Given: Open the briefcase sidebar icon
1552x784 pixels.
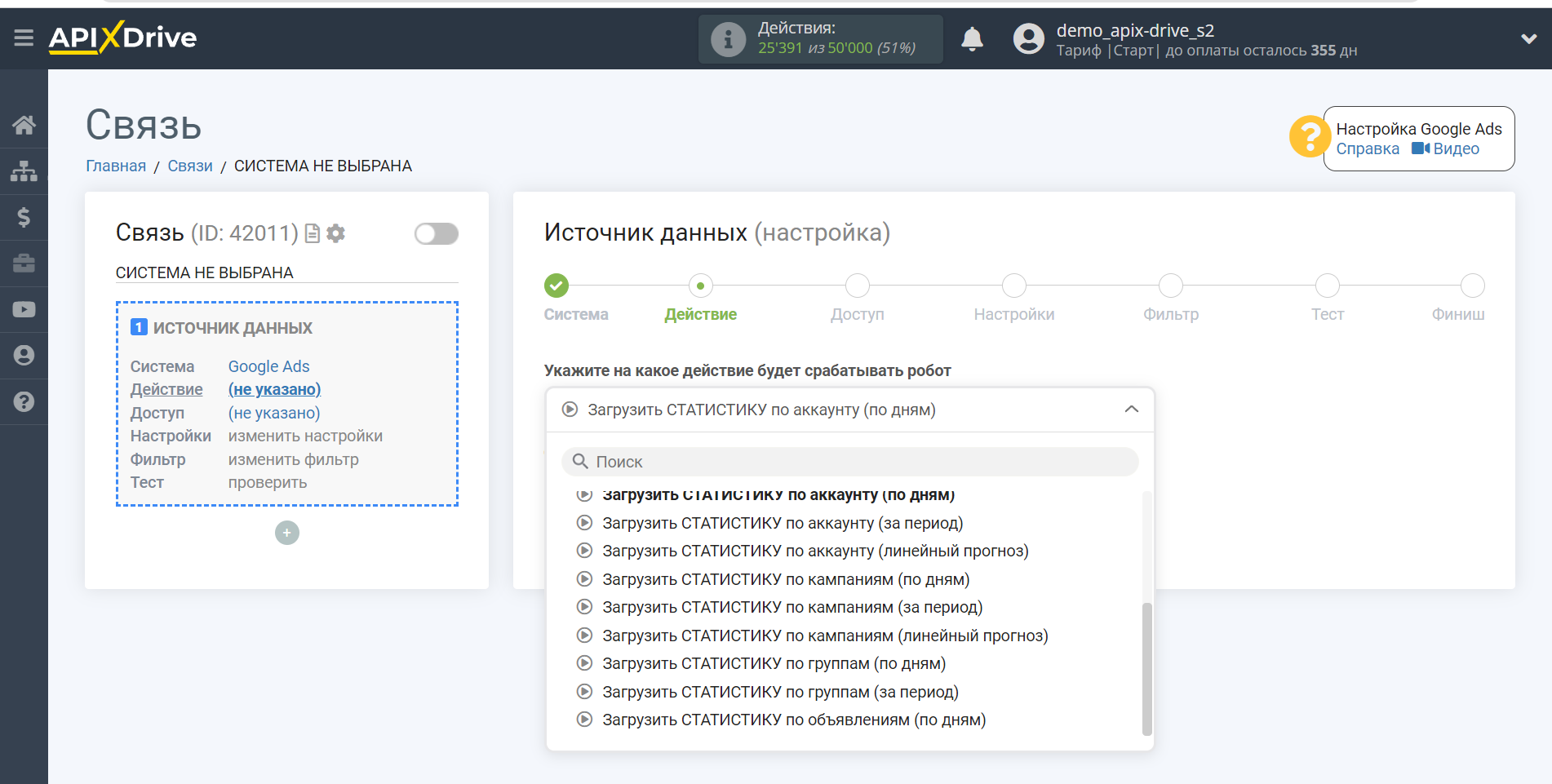Looking at the screenshot, I should (x=24, y=264).
